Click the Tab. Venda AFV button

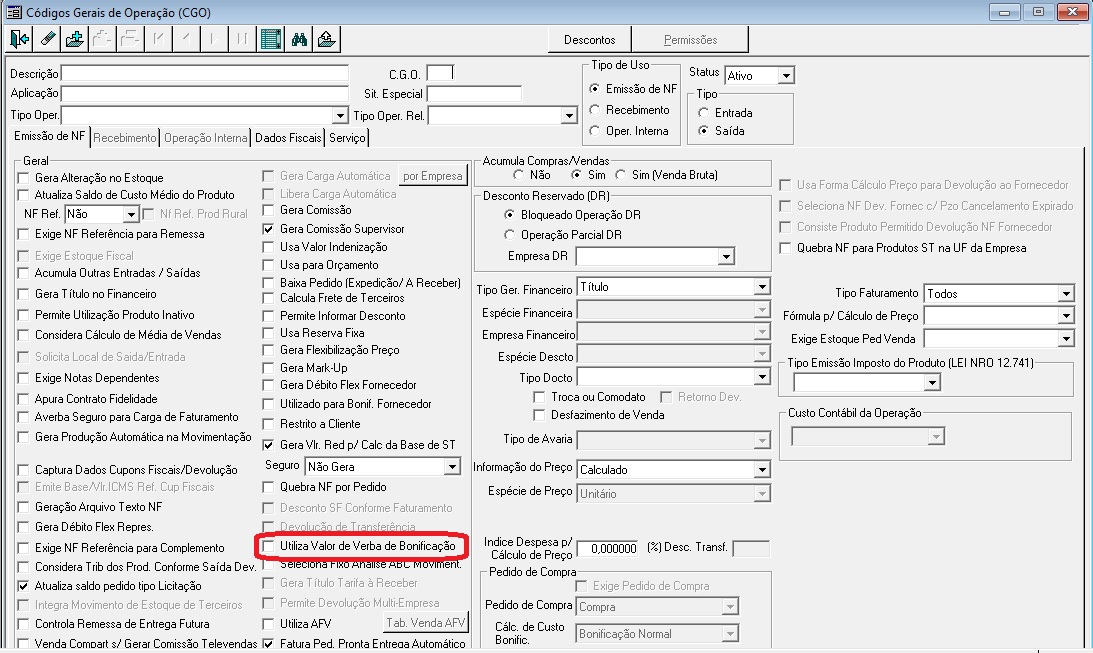tap(425, 622)
